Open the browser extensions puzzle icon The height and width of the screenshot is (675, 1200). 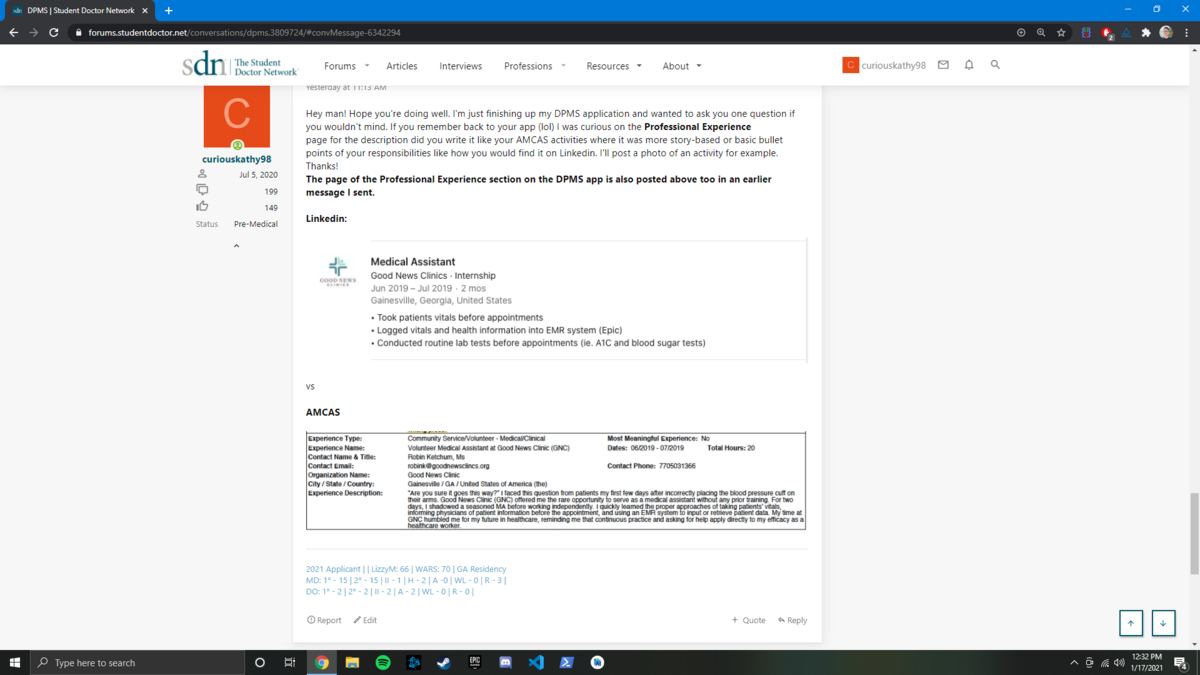1146,32
